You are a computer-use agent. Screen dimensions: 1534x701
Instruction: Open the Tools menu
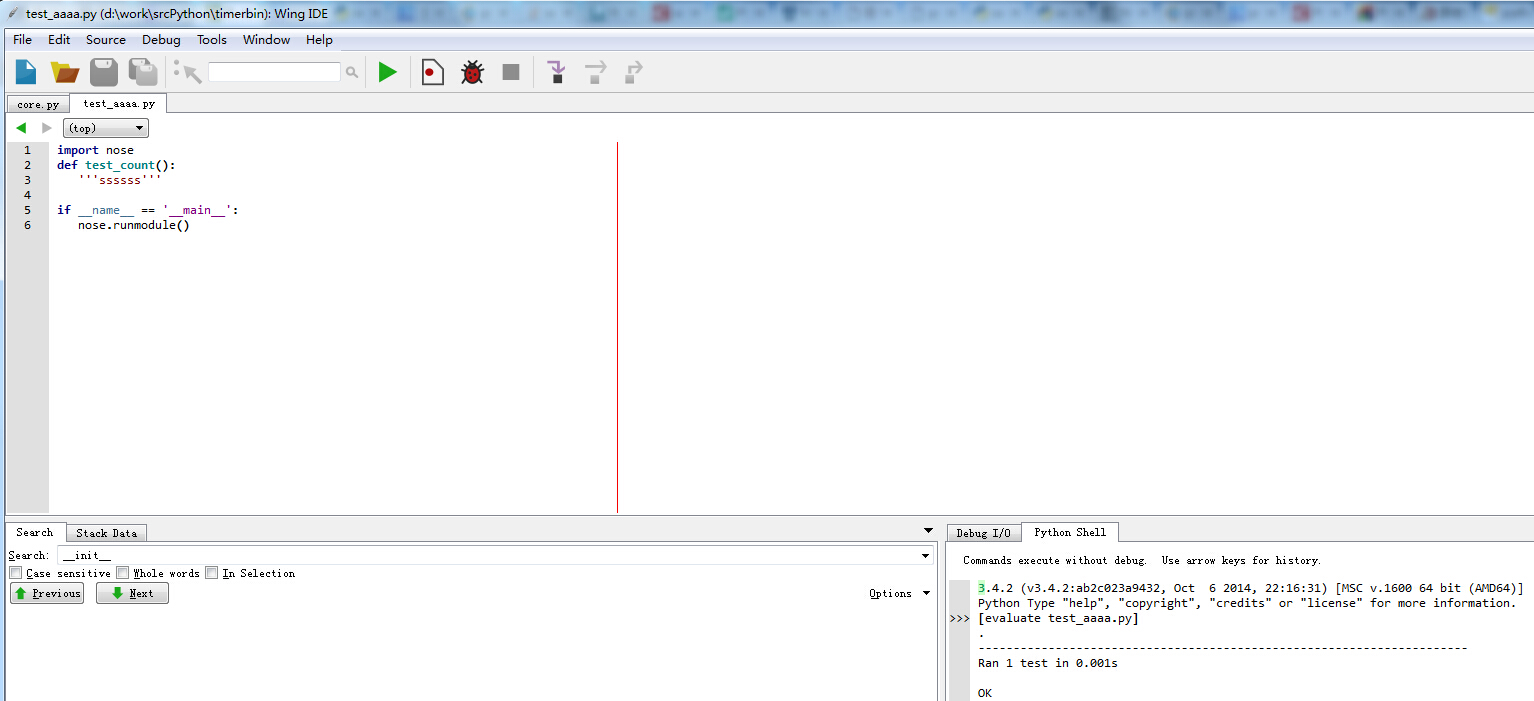pos(212,40)
